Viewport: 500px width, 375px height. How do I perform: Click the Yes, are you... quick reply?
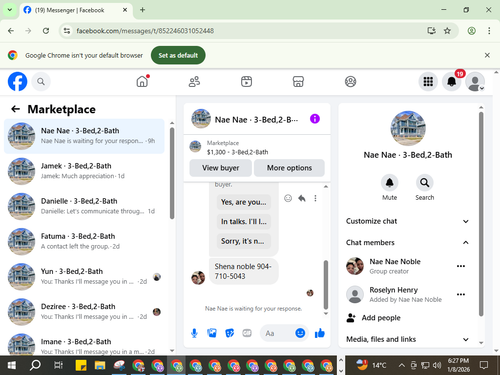(244, 202)
